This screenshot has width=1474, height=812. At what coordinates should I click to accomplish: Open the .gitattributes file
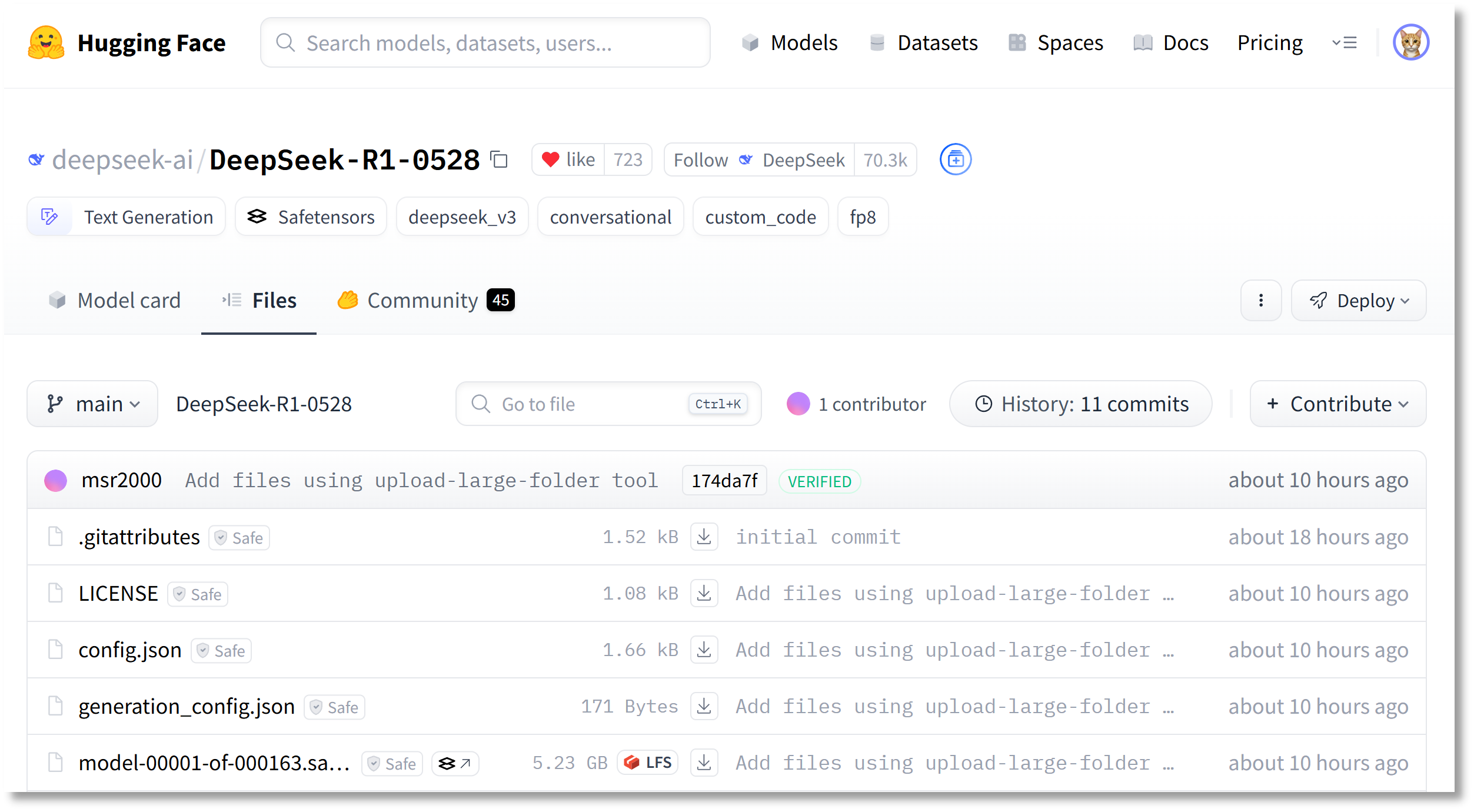click(139, 537)
